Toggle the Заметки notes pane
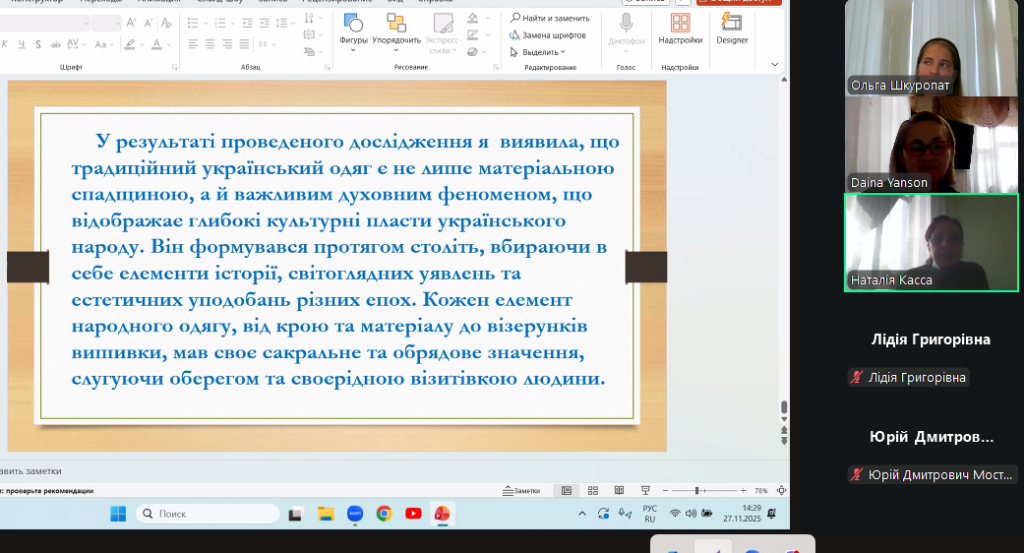1024x553 pixels. coord(520,491)
